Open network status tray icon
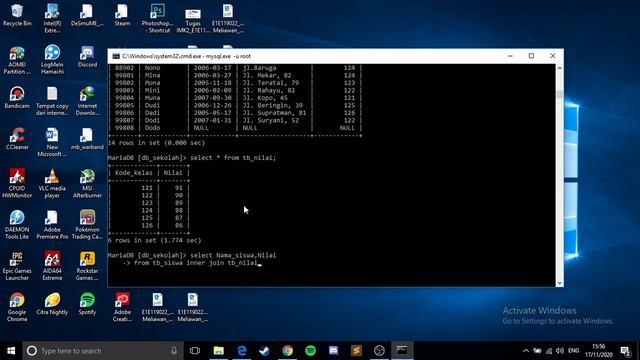This screenshot has height=360, width=640. click(549, 351)
